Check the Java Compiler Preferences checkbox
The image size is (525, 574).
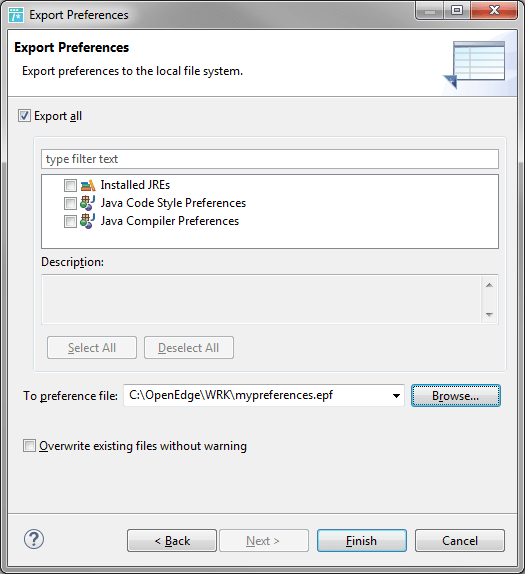click(x=70, y=221)
